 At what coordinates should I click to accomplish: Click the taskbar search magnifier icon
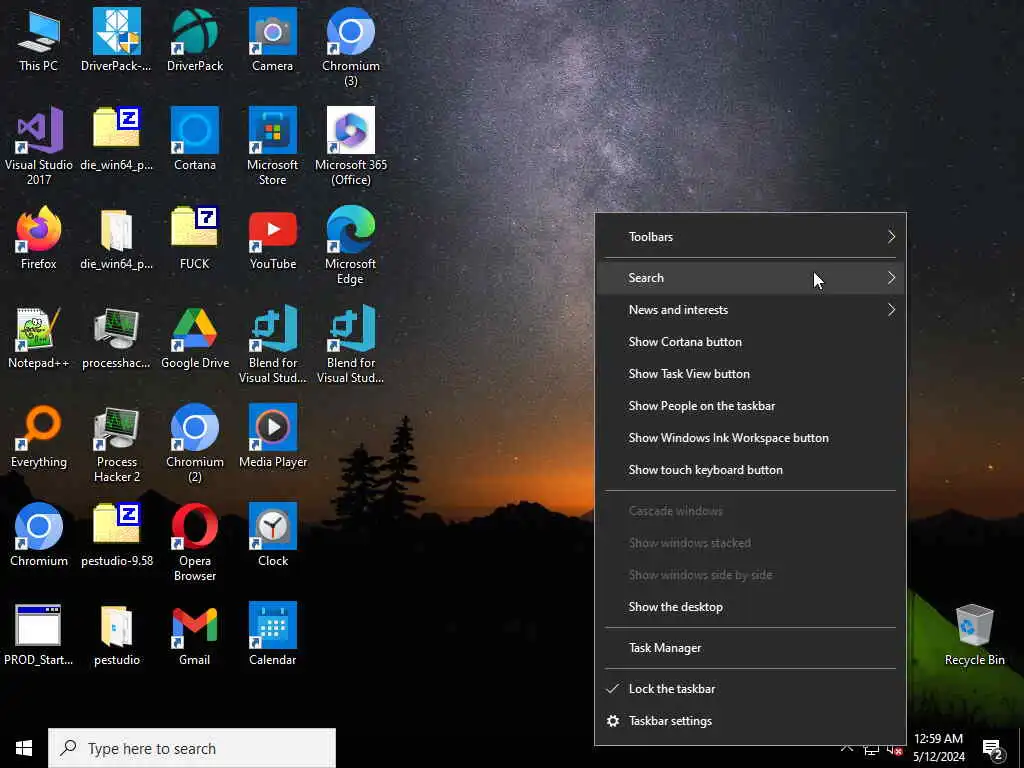coord(68,748)
